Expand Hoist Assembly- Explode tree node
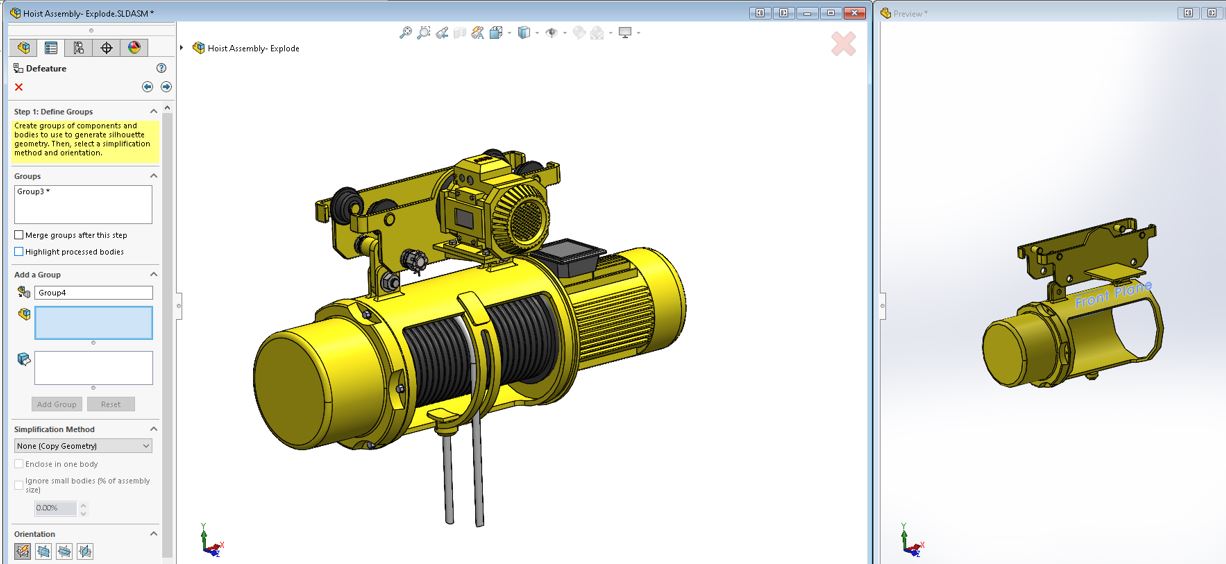Viewport: 1226px width, 564px height. (x=181, y=48)
